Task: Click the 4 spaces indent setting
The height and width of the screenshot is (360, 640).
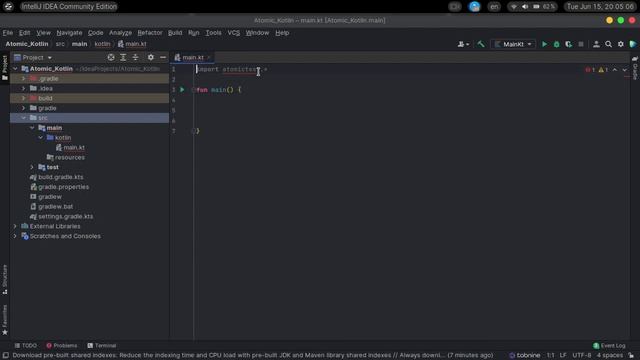Action: point(610,356)
